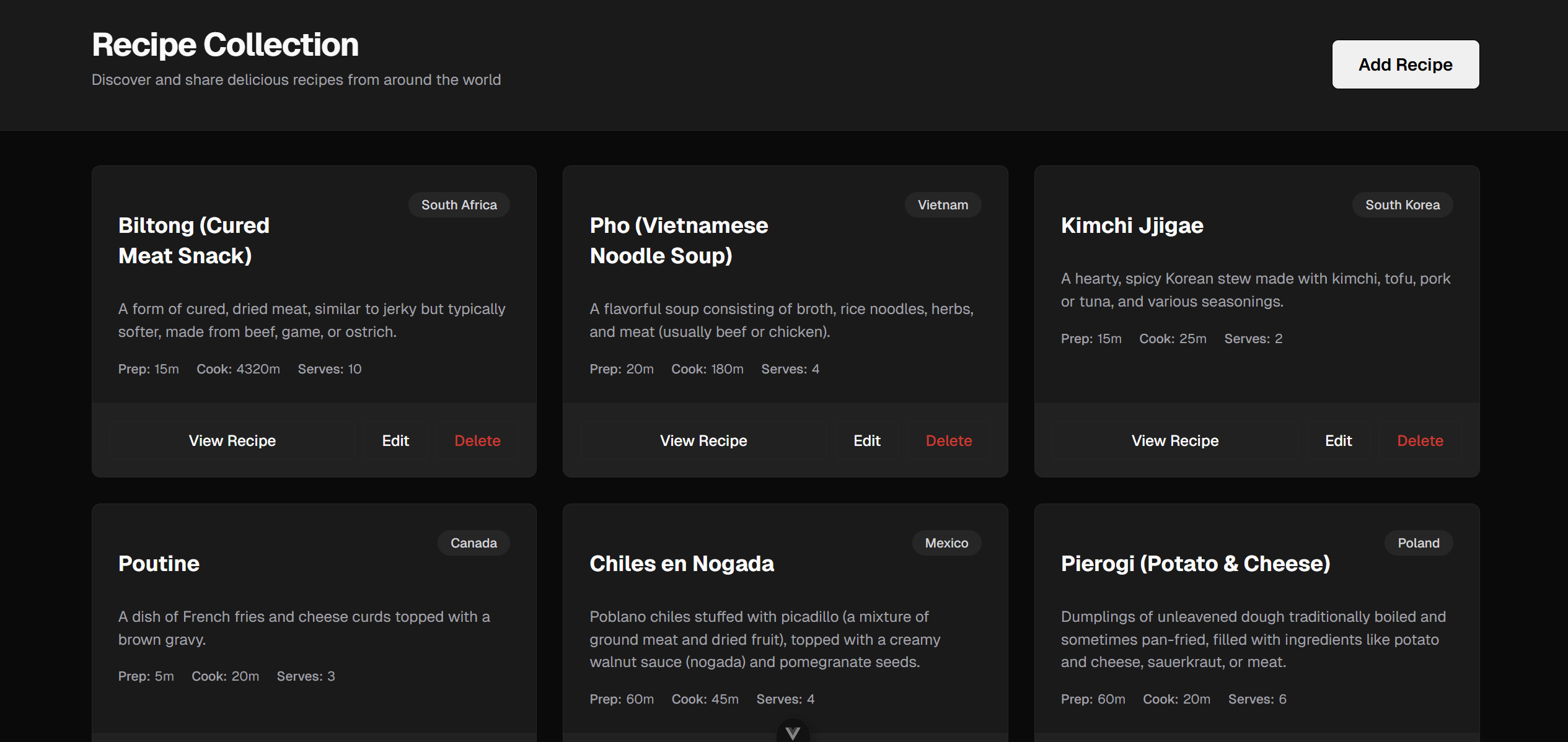View Recipe for Biltong
This screenshot has width=1568, height=742.
tap(232, 440)
